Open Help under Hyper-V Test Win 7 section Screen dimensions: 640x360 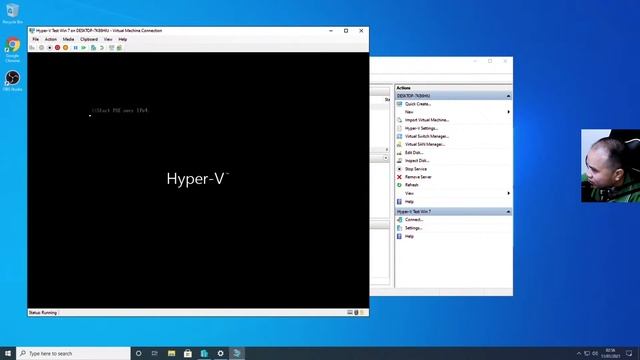[409, 236]
